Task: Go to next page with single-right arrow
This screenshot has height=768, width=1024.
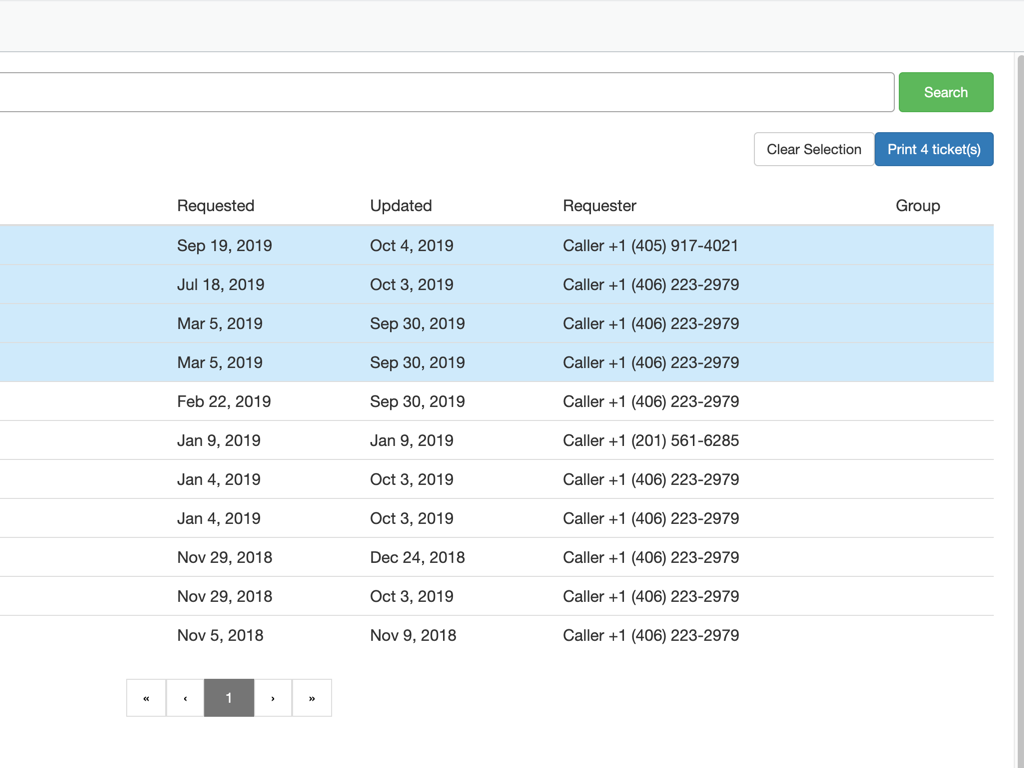Action: tap(273, 698)
